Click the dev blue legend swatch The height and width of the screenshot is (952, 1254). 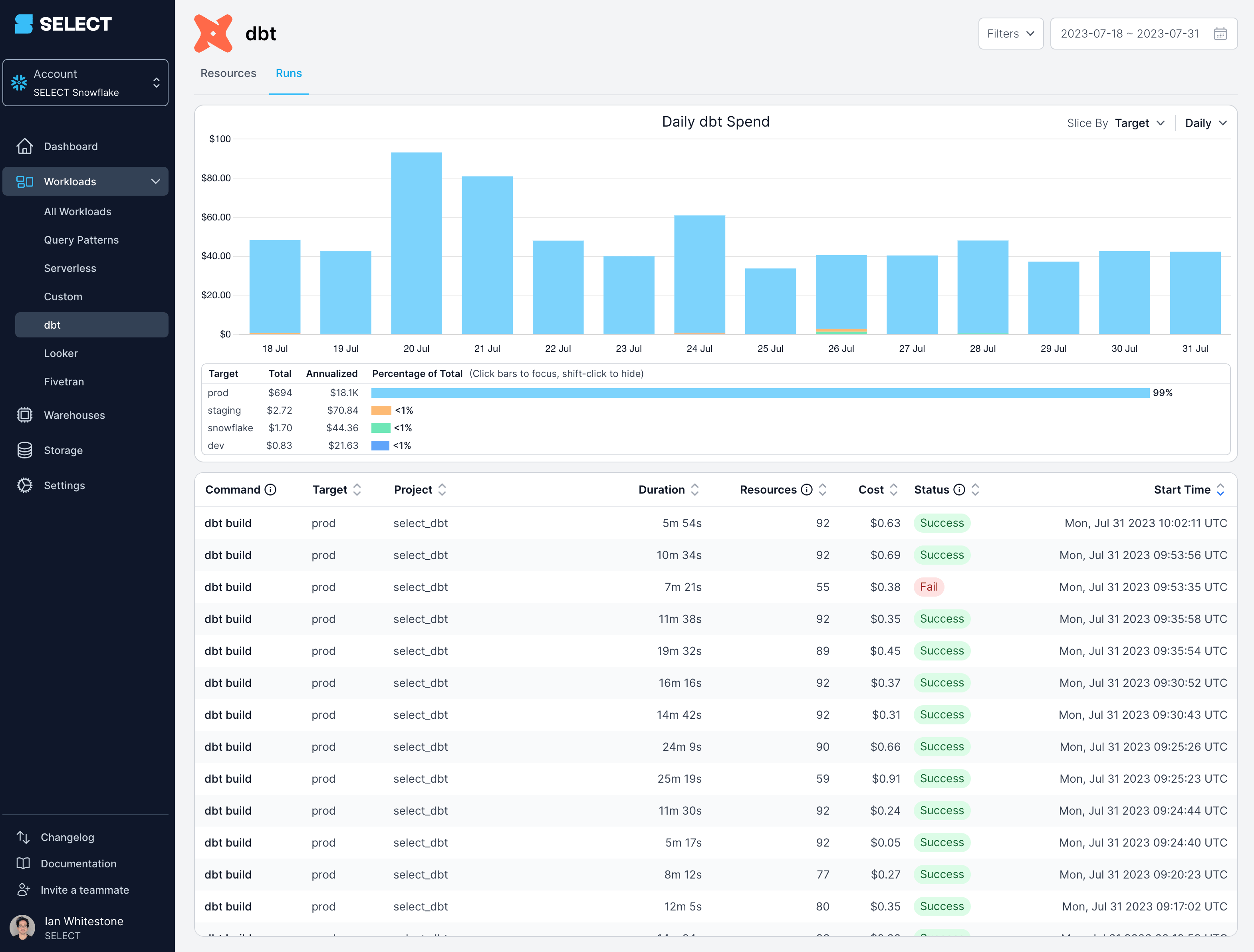[380, 446]
